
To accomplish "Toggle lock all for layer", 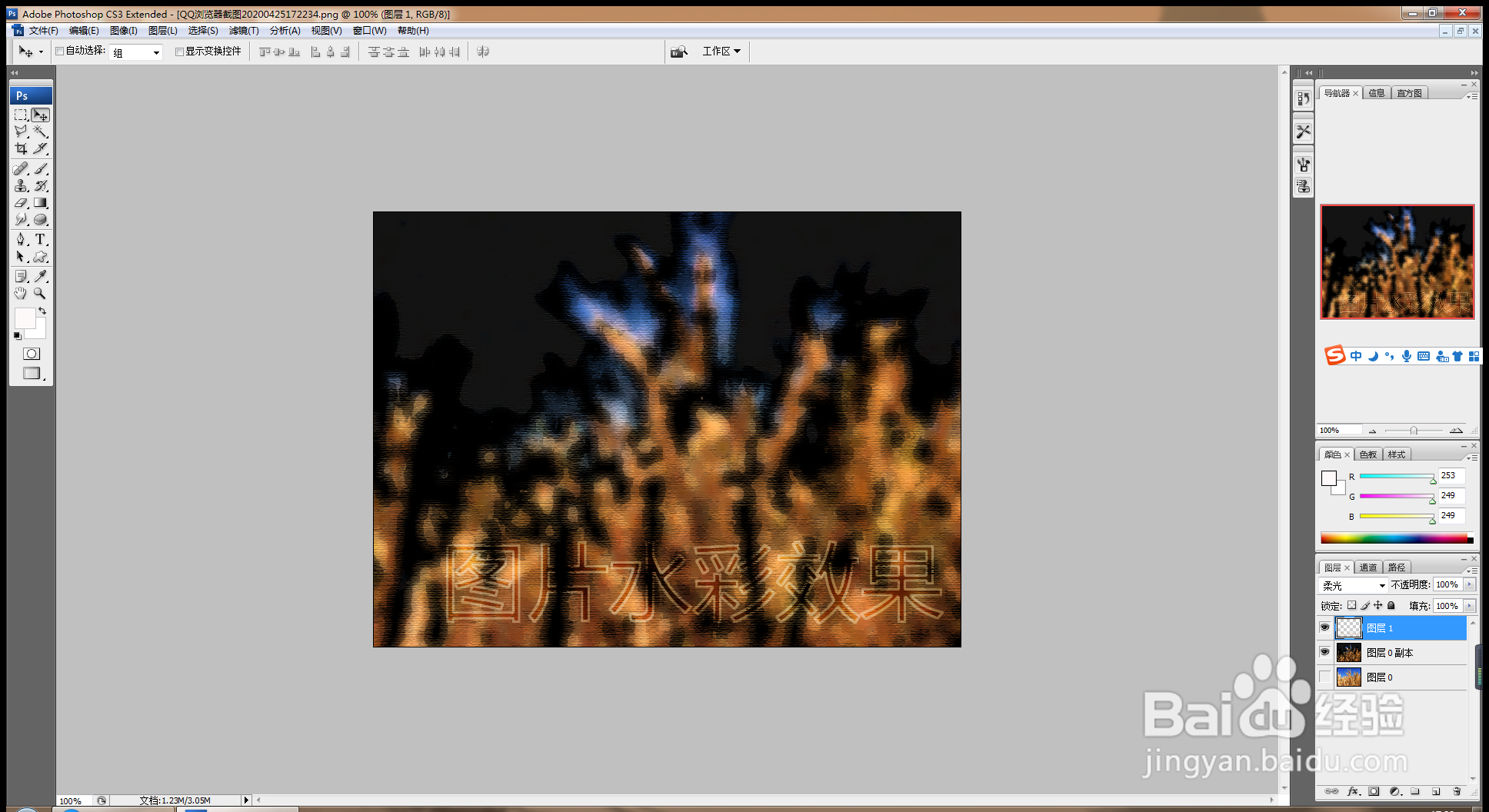I will pos(1391,606).
